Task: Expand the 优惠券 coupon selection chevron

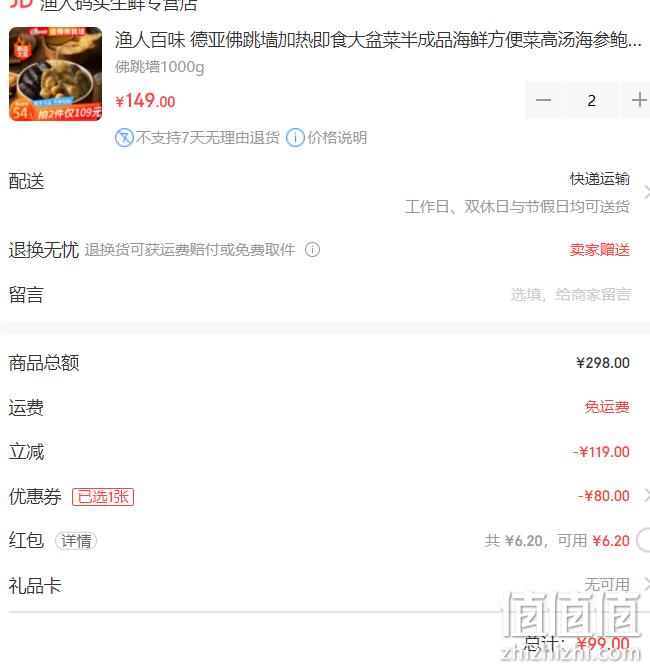Action: click(x=646, y=496)
